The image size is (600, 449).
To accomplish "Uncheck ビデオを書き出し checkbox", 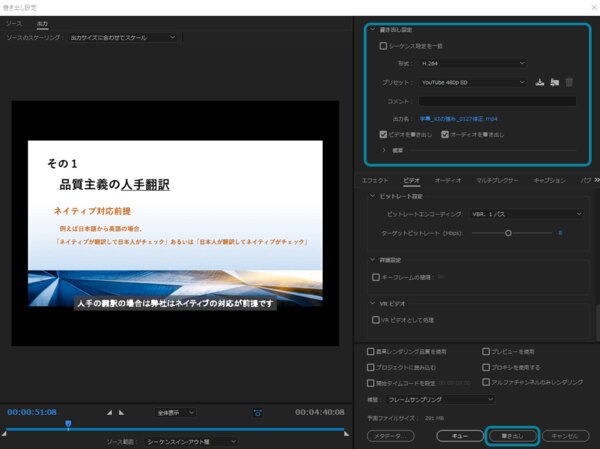I will pos(383,134).
